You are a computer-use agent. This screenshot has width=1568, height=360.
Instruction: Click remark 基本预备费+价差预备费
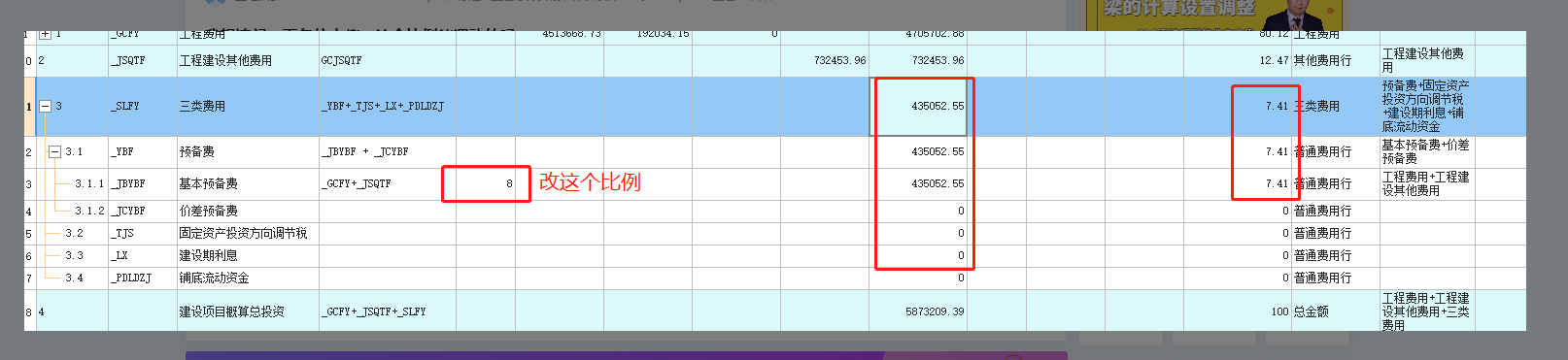pyautogui.click(x=1427, y=152)
